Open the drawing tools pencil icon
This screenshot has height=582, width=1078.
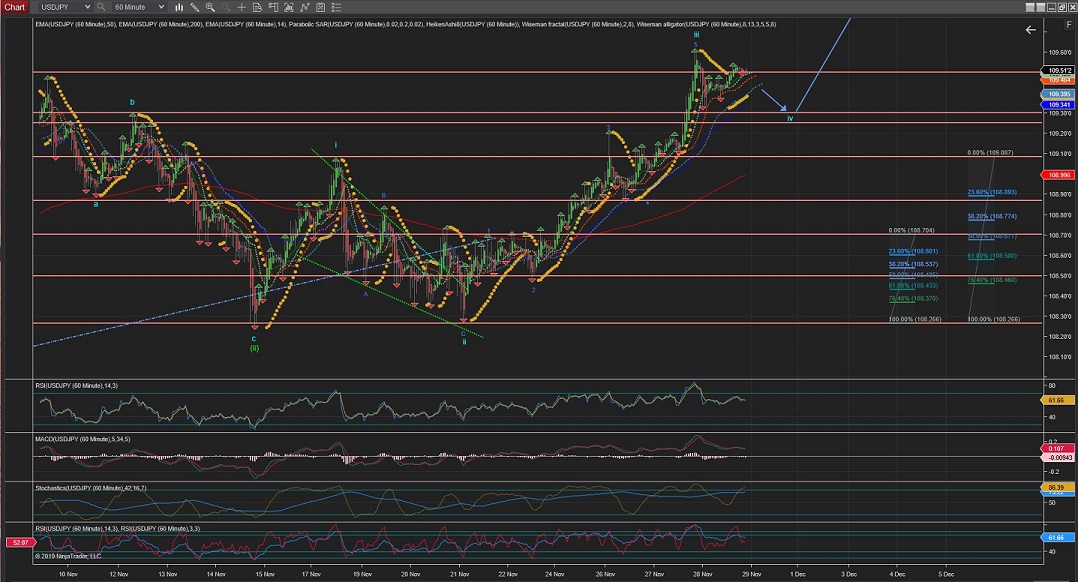tap(195, 7)
